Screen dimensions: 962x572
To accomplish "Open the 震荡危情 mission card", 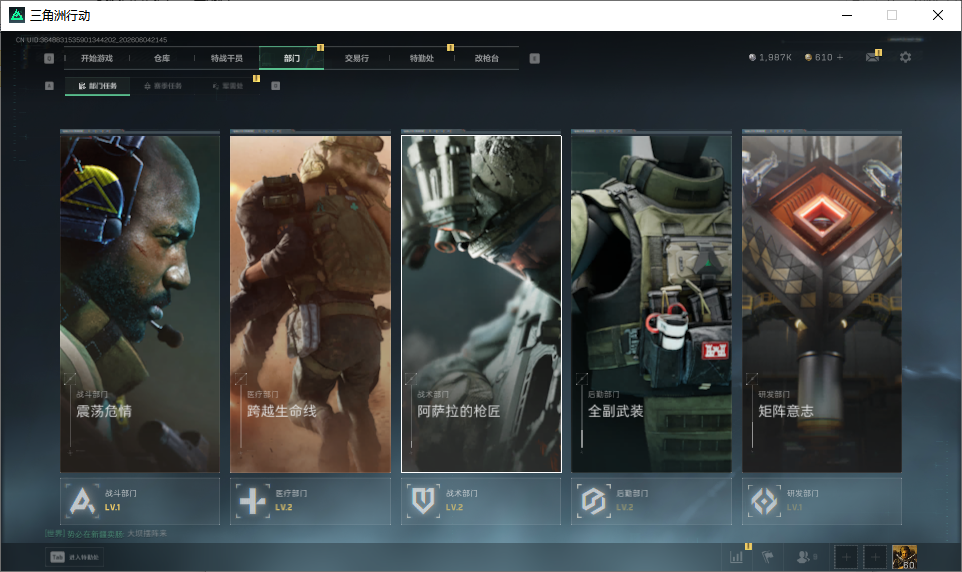I will point(140,304).
